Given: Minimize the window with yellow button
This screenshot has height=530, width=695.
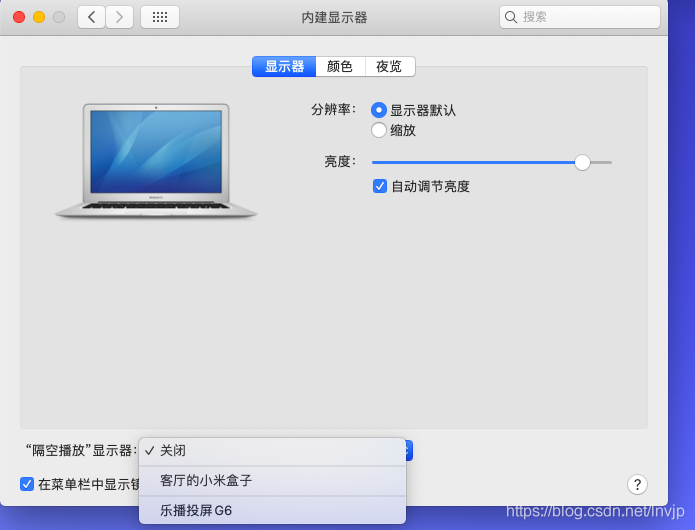Looking at the screenshot, I should 39,17.
